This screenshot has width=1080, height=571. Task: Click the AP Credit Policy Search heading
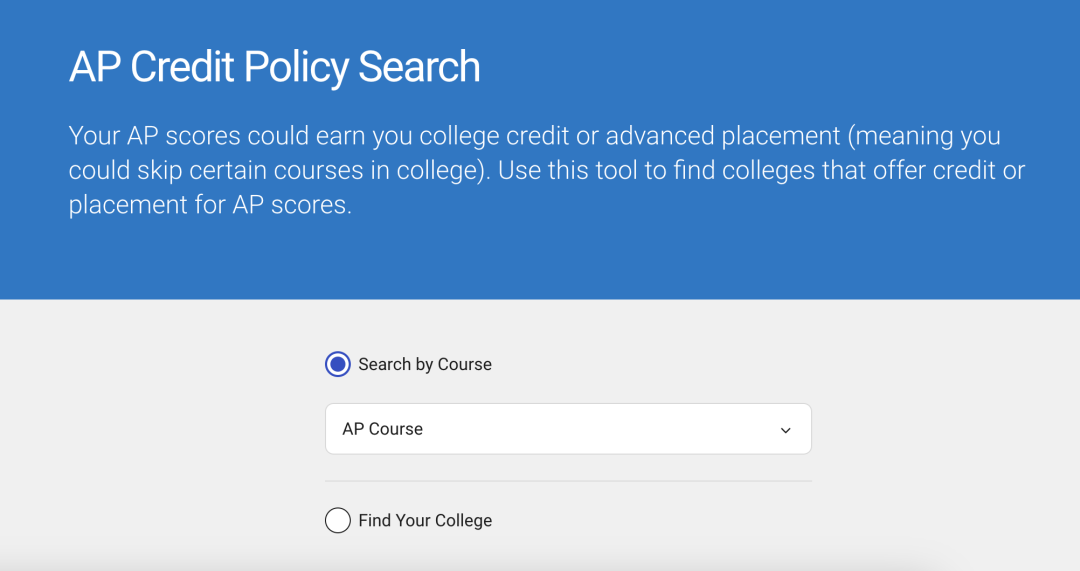pos(274,67)
